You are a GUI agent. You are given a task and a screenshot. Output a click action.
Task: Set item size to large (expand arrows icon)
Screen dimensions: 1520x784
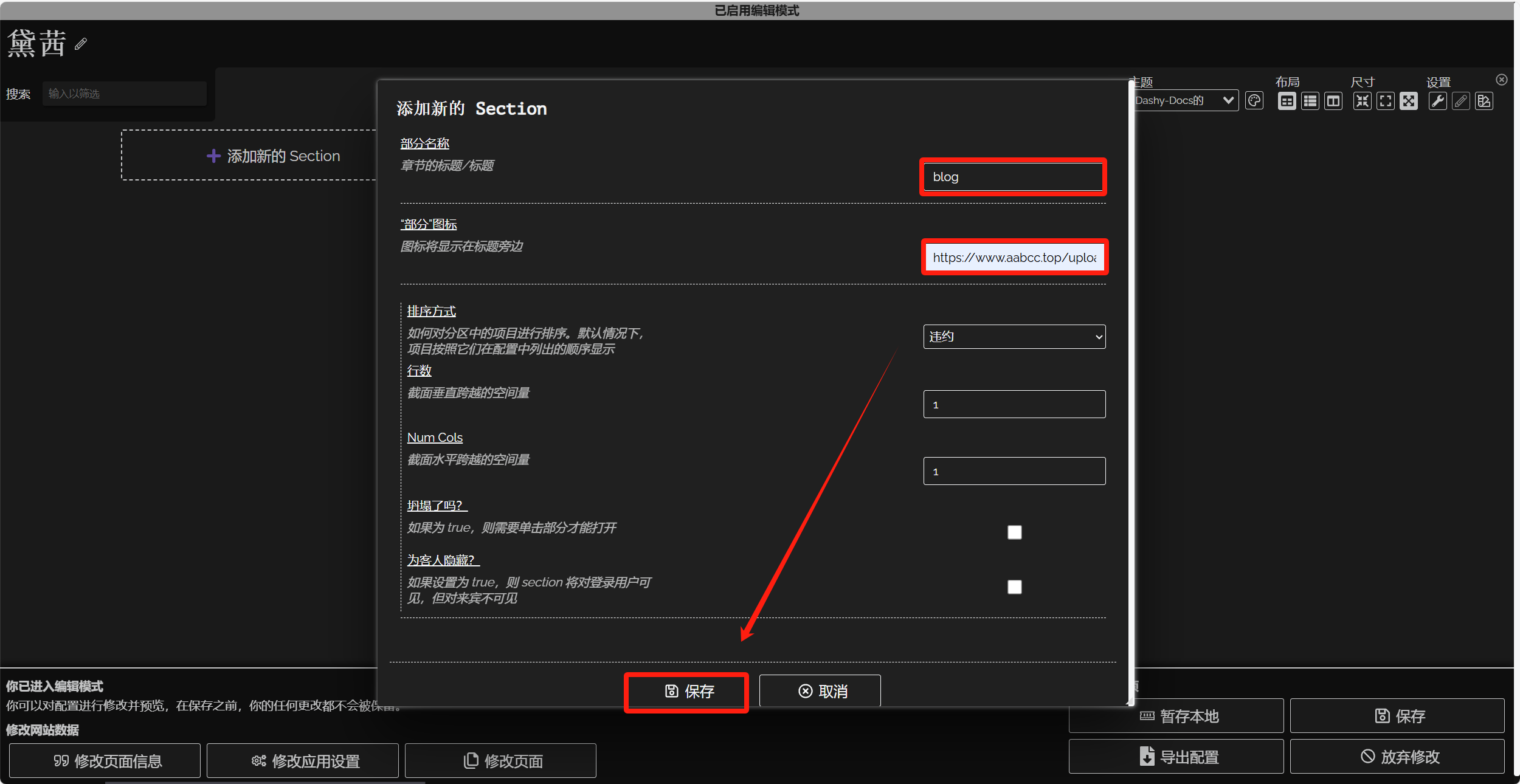coord(1409,101)
